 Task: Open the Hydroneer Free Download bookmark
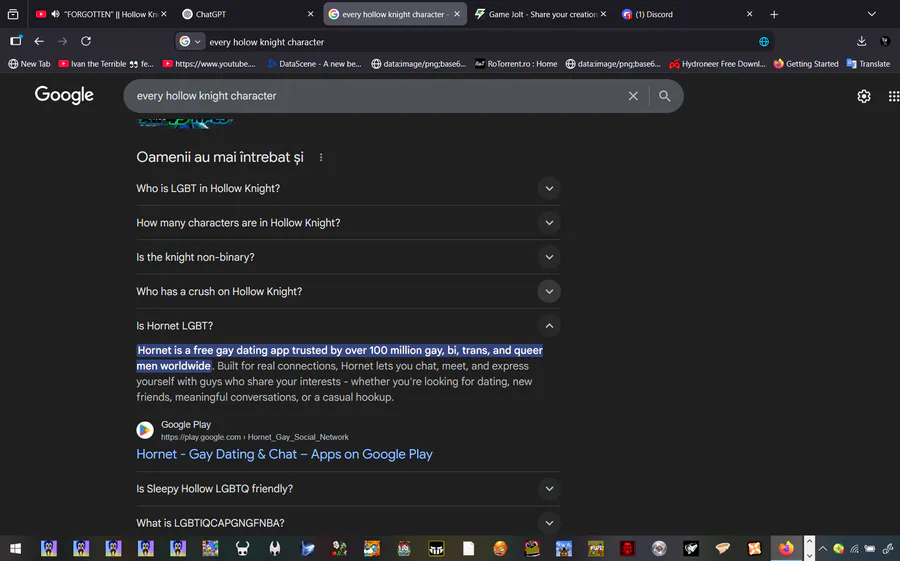click(717, 64)
